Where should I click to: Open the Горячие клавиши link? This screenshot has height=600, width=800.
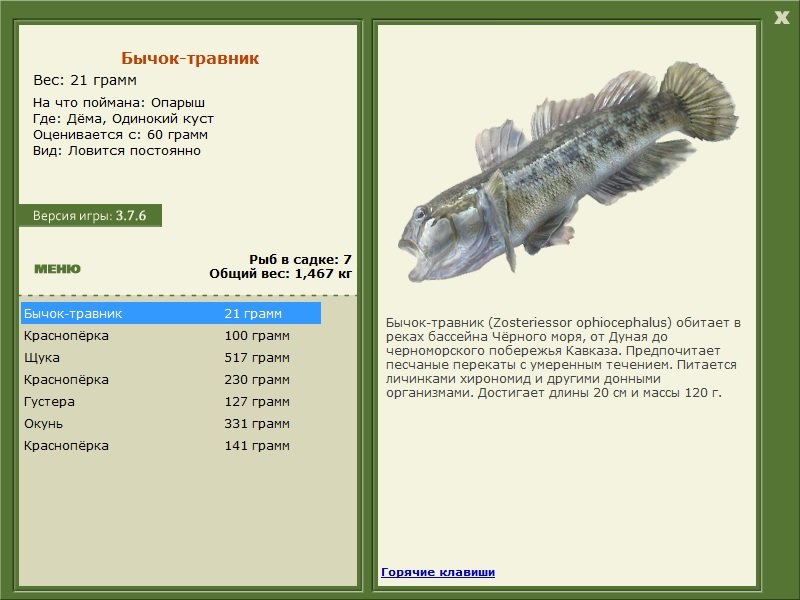point(438,572)
